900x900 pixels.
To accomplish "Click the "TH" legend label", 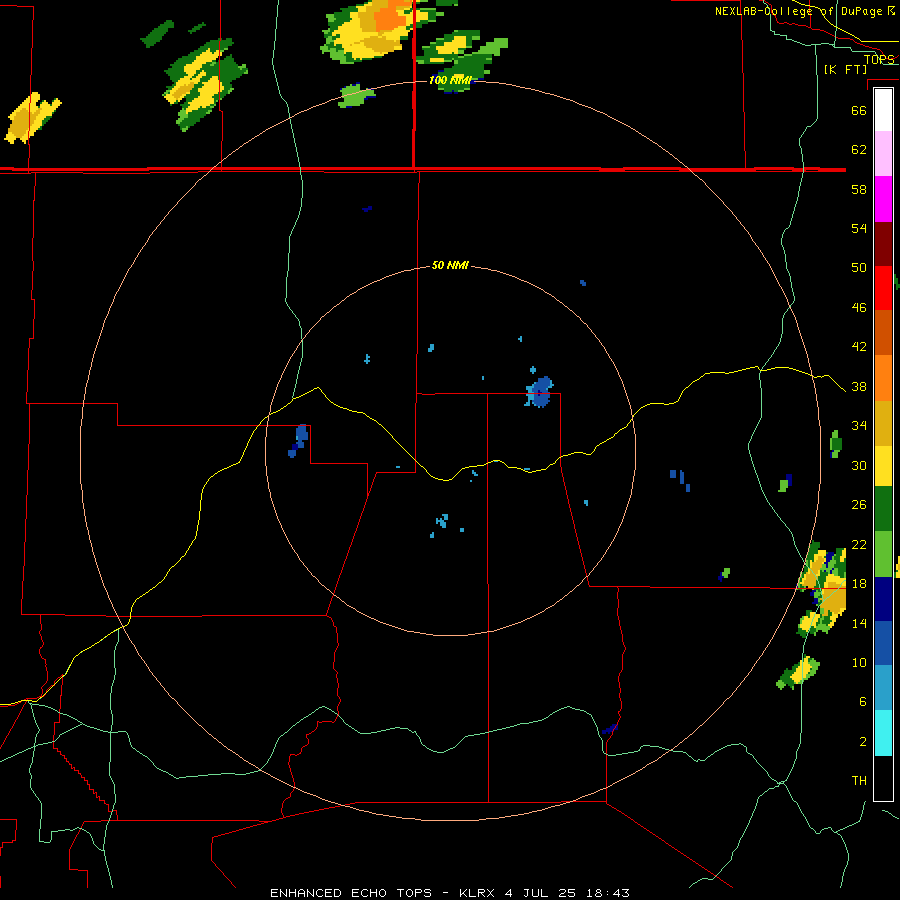I will point(859,781).
